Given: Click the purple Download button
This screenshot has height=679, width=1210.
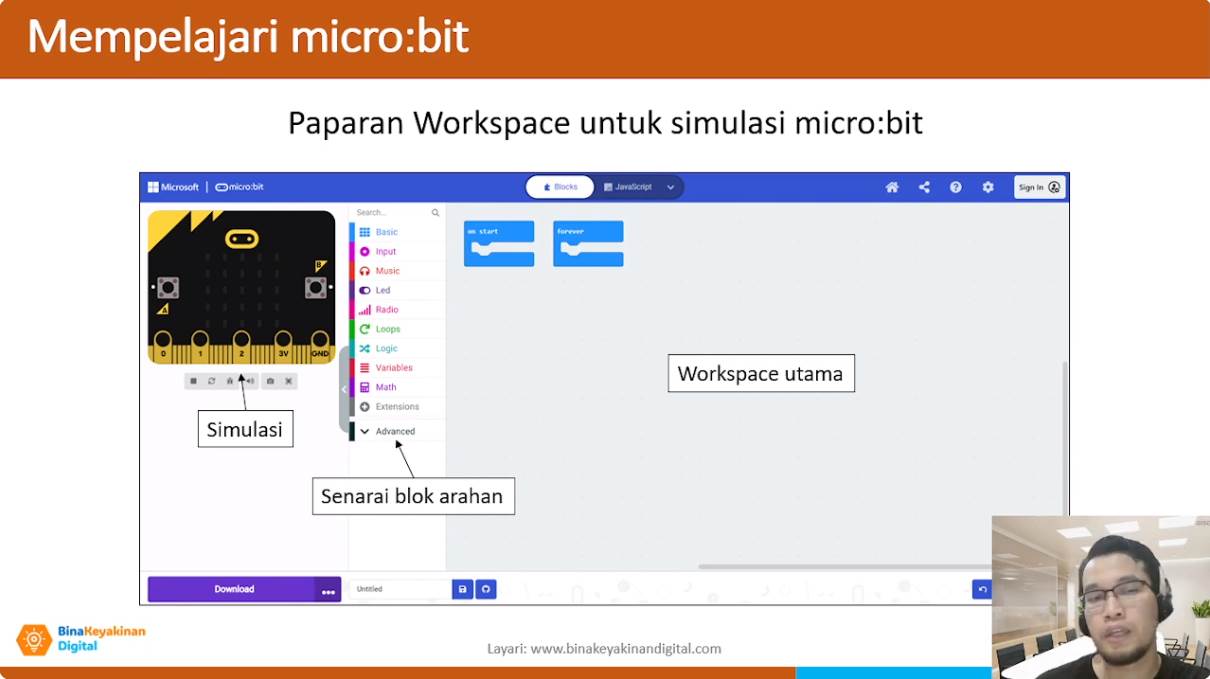Looking at the screenshot, I should click(x=233, y=590).
